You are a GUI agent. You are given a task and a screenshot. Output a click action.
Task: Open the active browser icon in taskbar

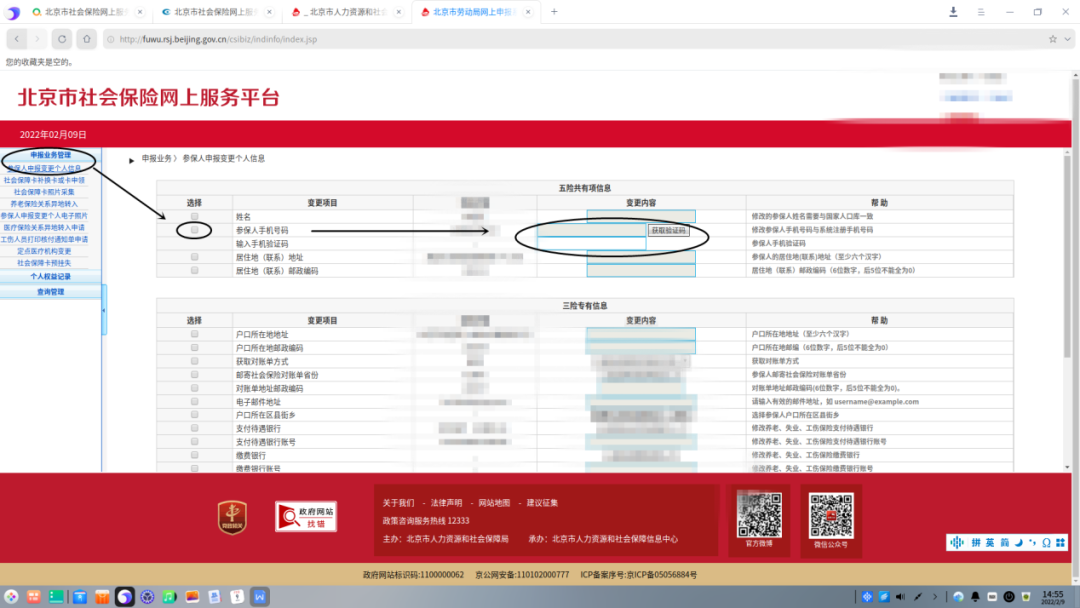coord(124,597)
